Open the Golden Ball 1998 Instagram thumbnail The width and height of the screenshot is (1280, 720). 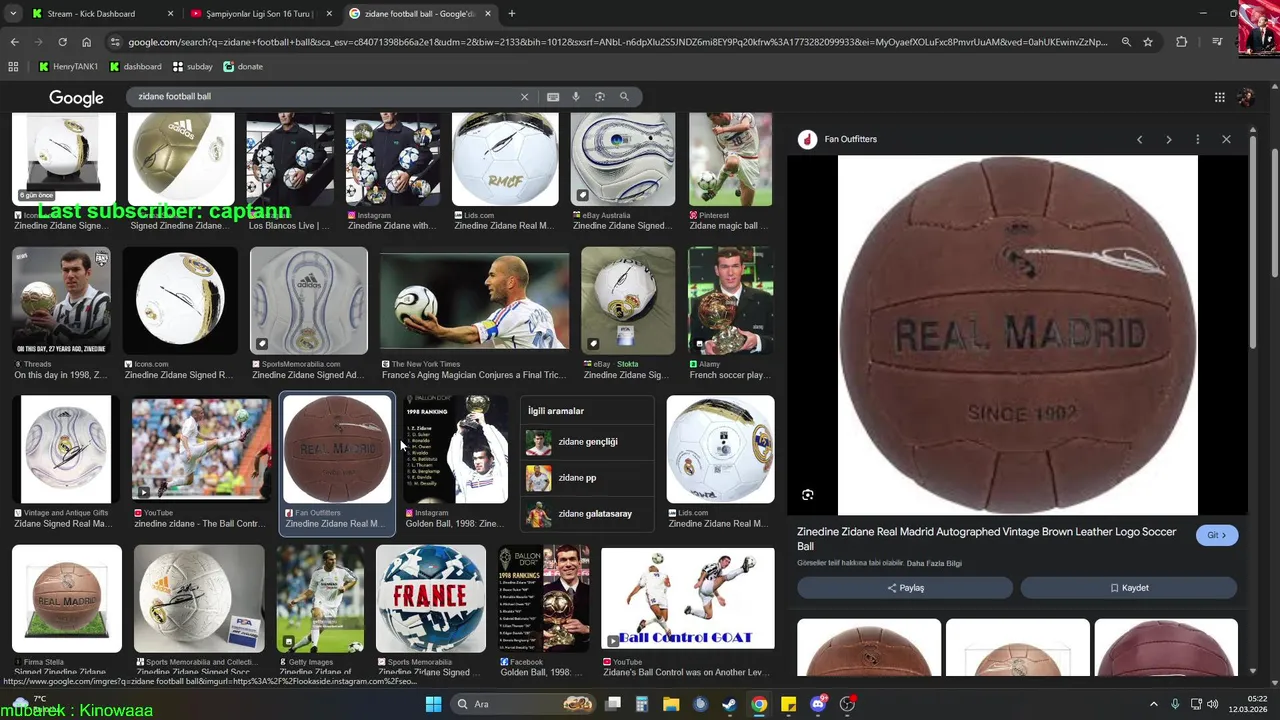456,449
